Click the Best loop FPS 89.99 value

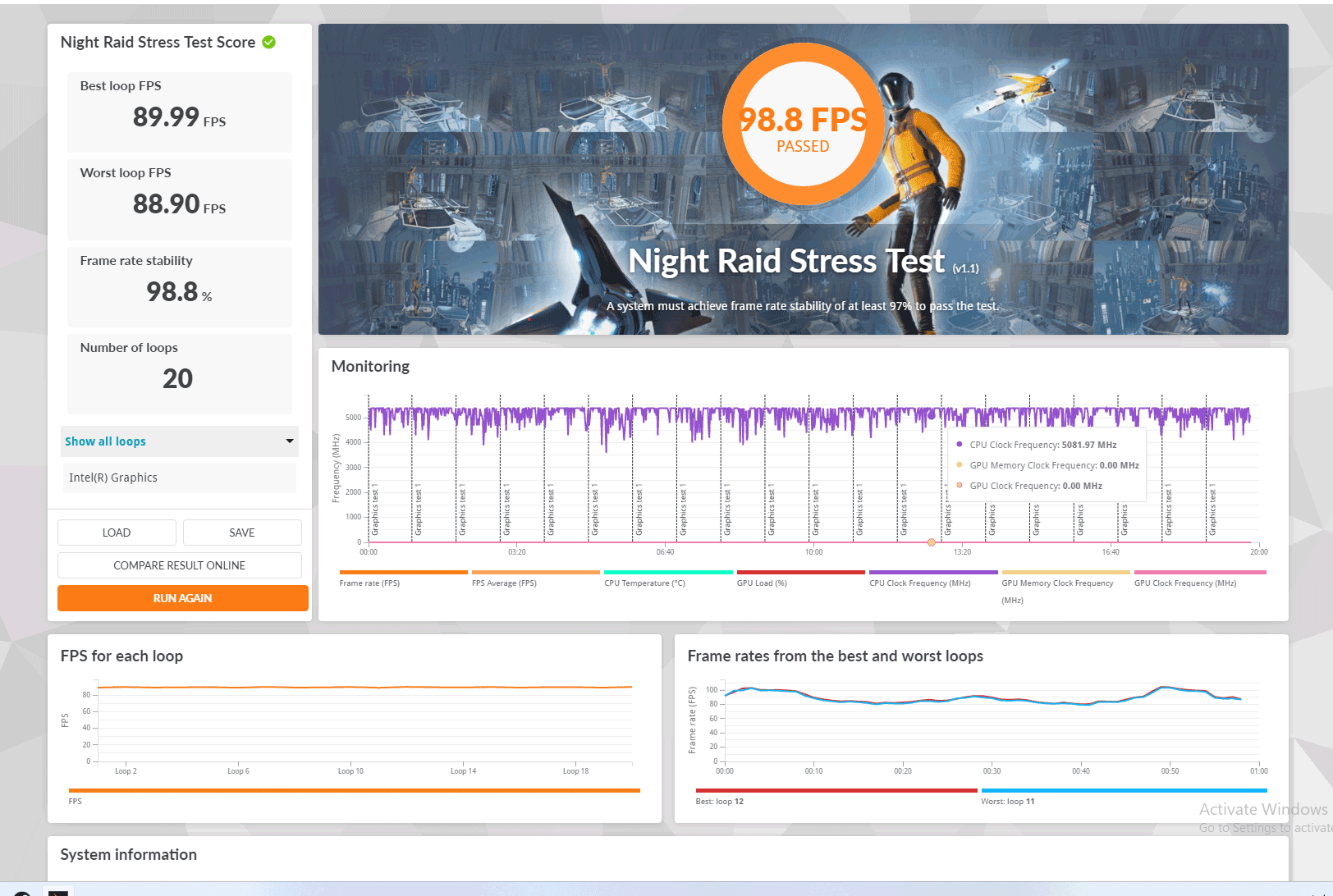tap(179, 117)
